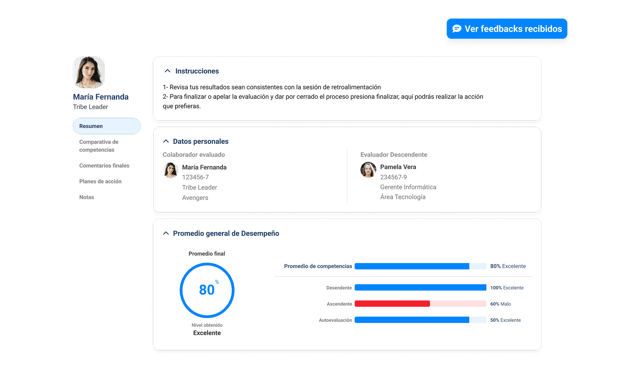The height and width of the screenshot is (373, 640).
Task: Click the Instrucciones heading
Action: coord(197,71)
